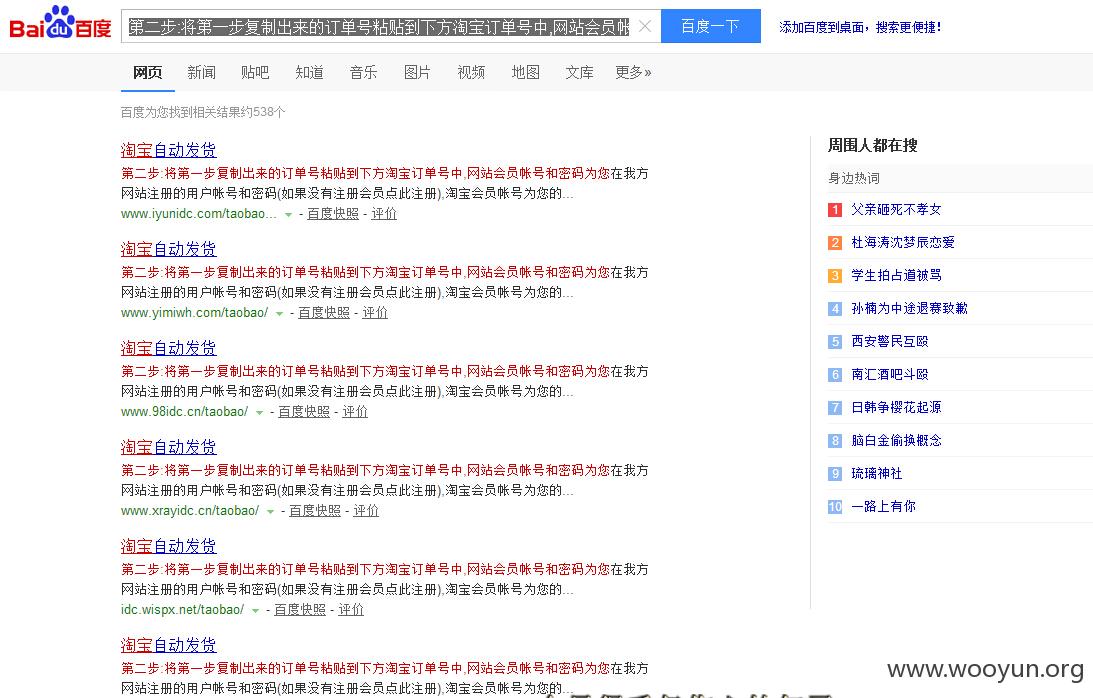Switch to the 图片 tab
Image resolution: width=1093 pixels, height=698 pixels.
point(418,73)
